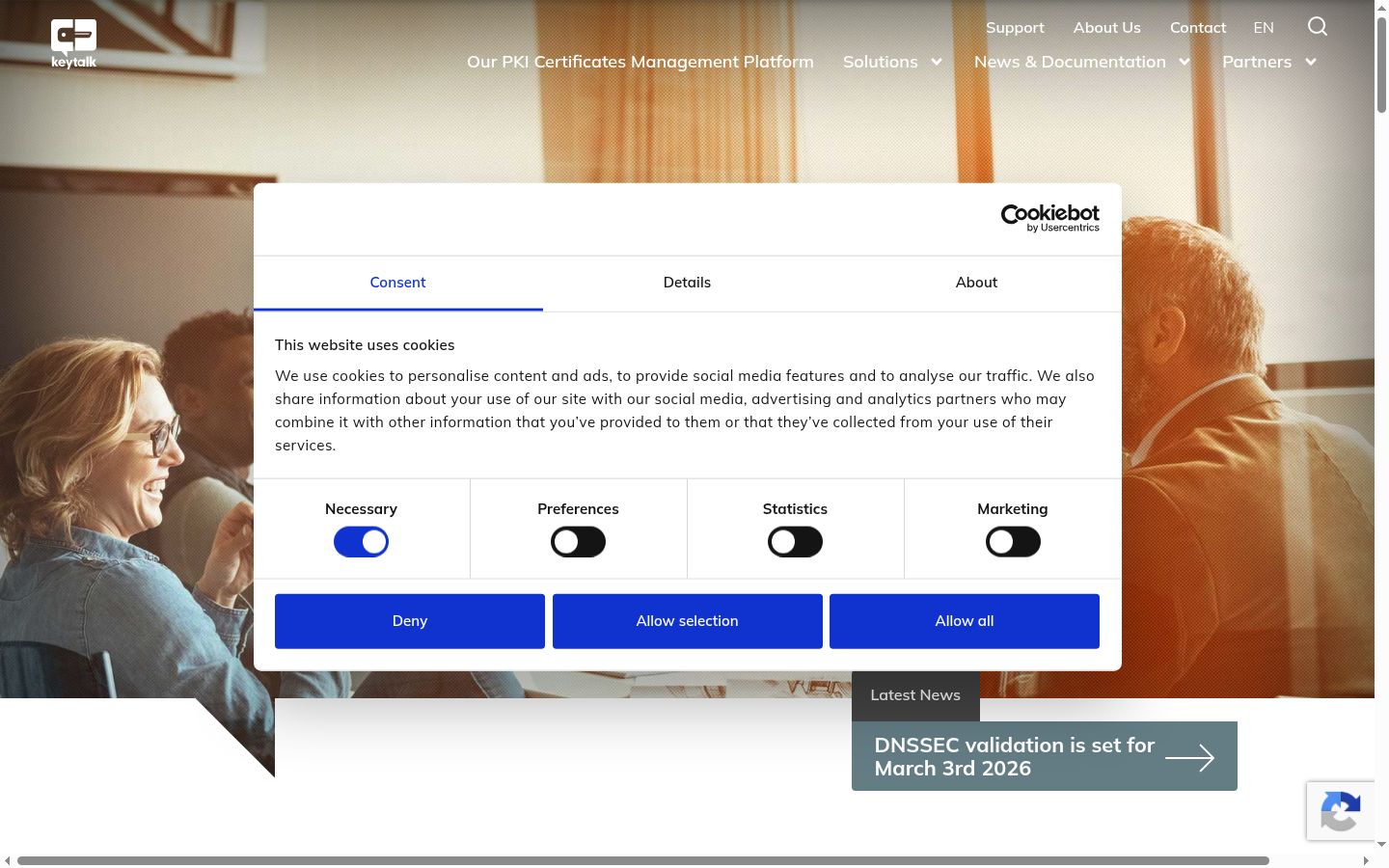Click the "This website uses cookies" heading
Screen dimensions: 1389x868
point(365,345)
